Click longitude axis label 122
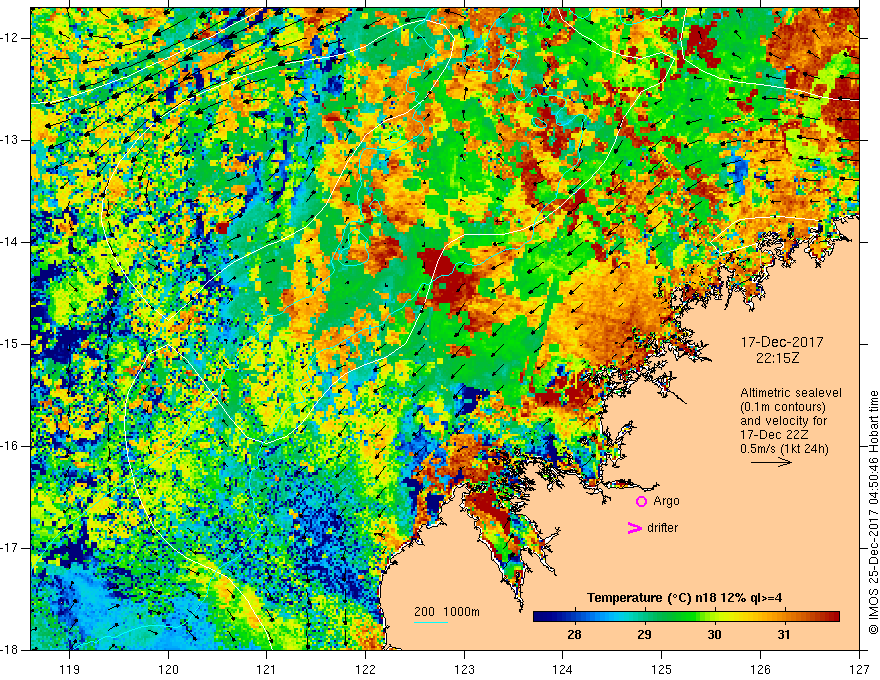 coord(365,670)
